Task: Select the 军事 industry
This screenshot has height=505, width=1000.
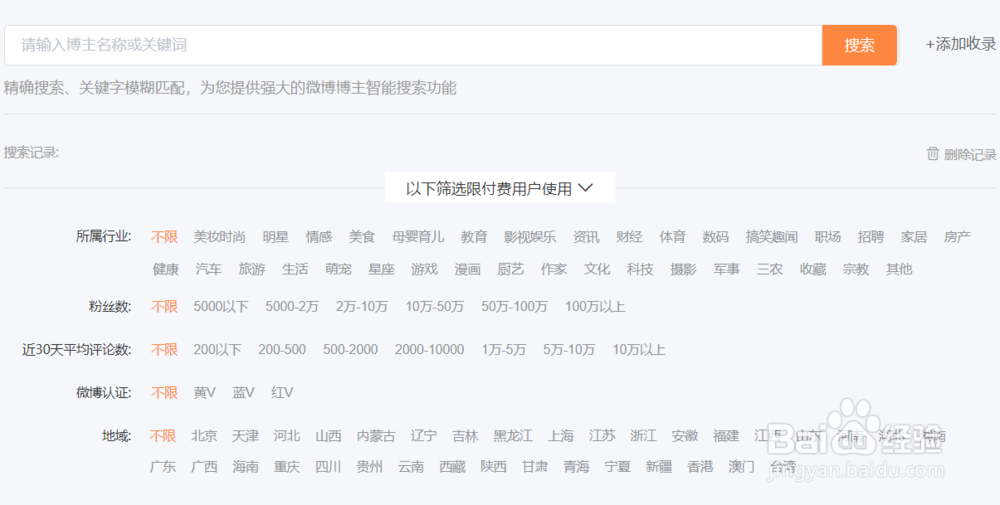Action: pyautogui.click(x=726, y=269)
